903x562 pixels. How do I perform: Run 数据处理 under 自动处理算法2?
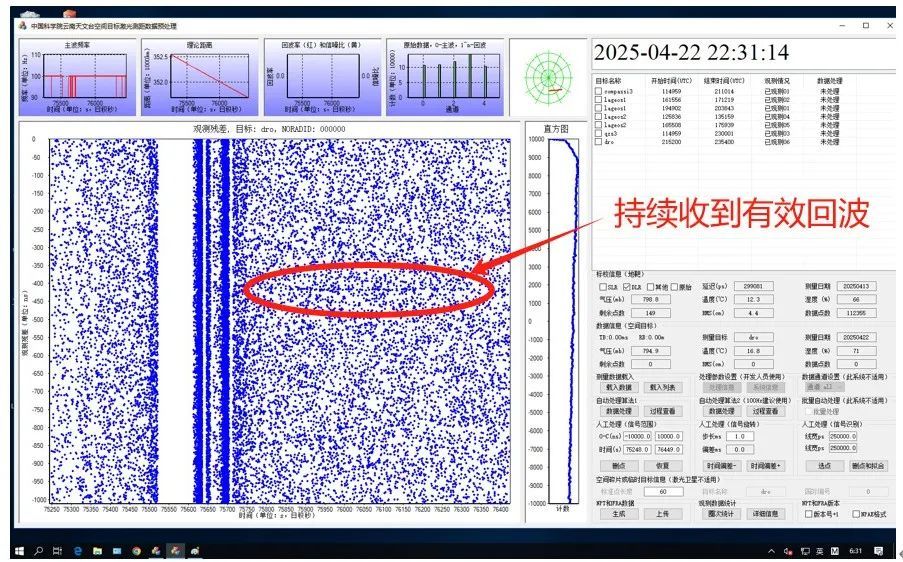tap(722, 411)
